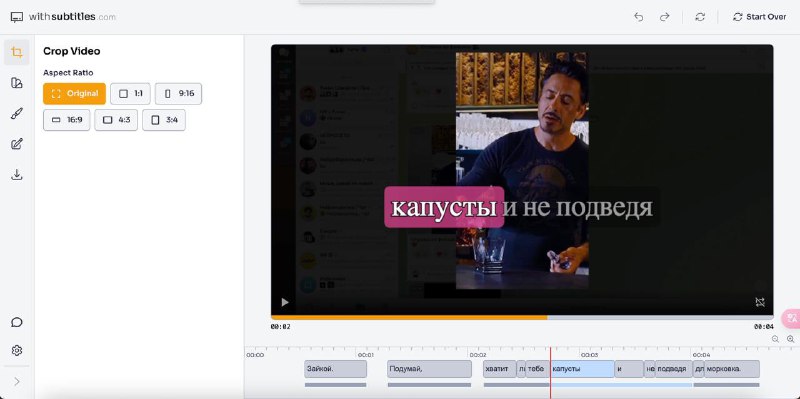Open the templates panel icon
Image resolution: width=800 pixels, height=399 pixels.
(x=17, y=83)
